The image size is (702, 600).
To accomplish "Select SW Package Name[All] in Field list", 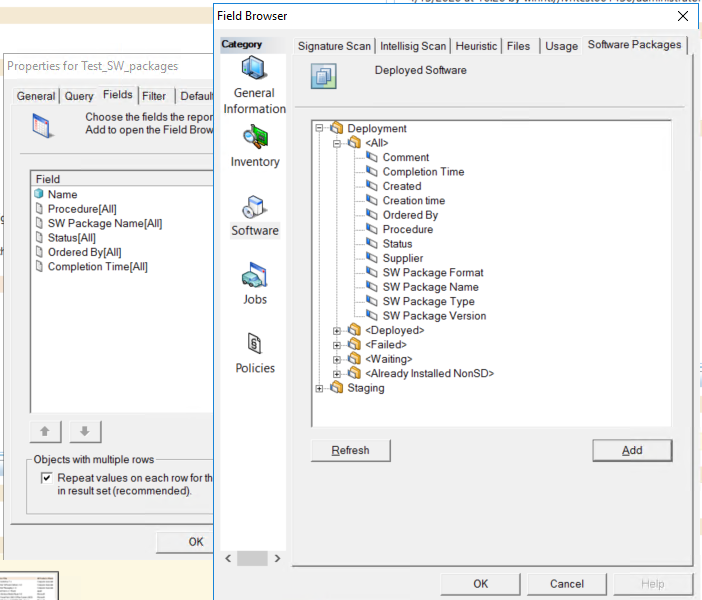I will pos(105,223).
